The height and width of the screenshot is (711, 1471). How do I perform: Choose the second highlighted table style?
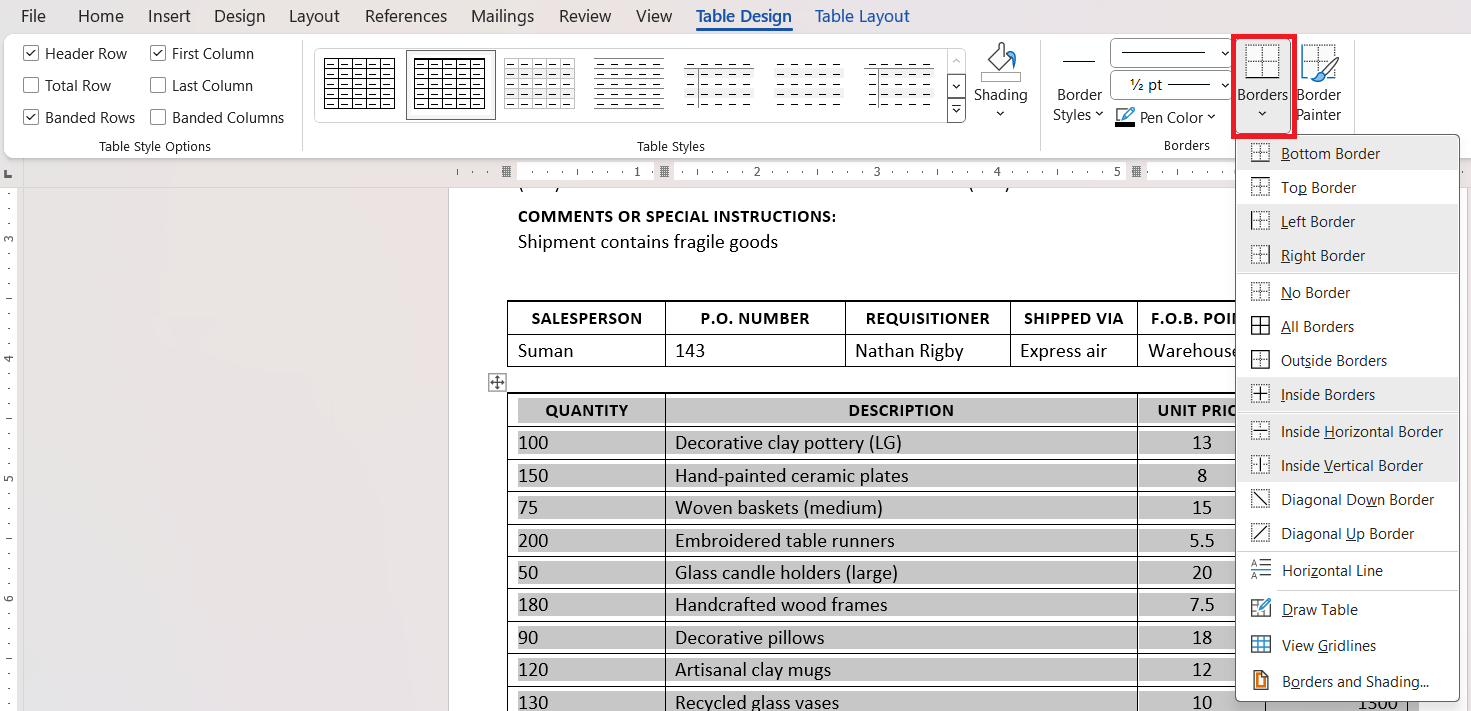pyautogui.click(x=450, y=84)
